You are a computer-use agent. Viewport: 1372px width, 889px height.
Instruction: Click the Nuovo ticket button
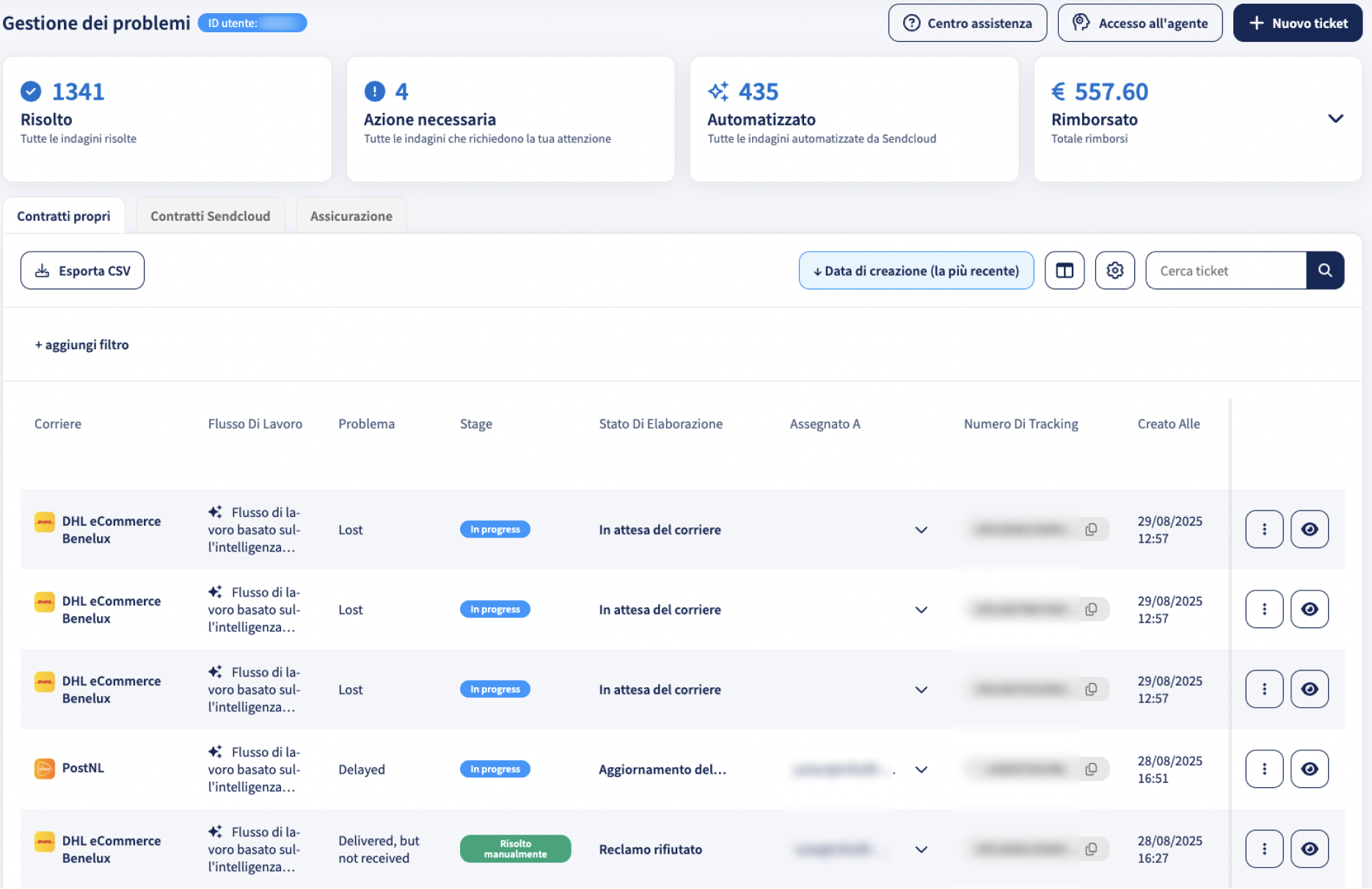[x=1298, y=23]
